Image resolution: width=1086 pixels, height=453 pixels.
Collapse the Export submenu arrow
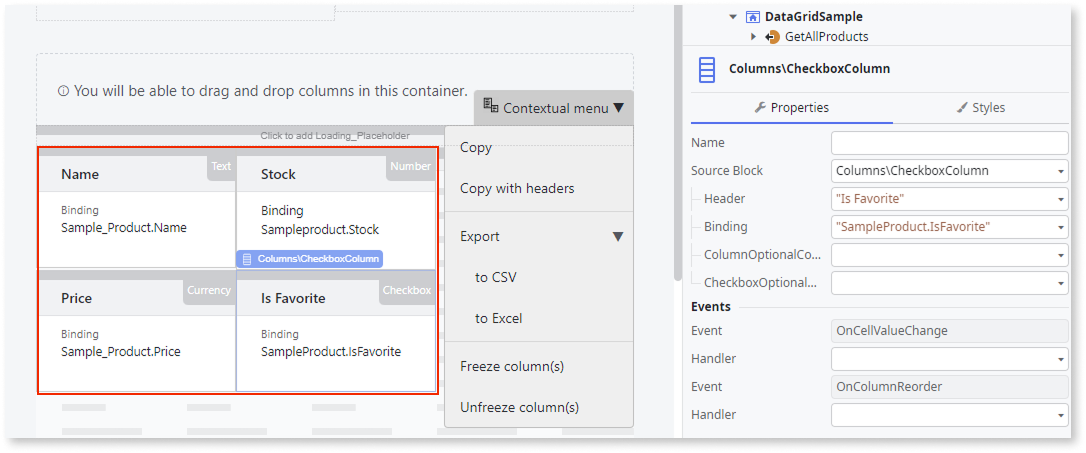click(618, 237)
